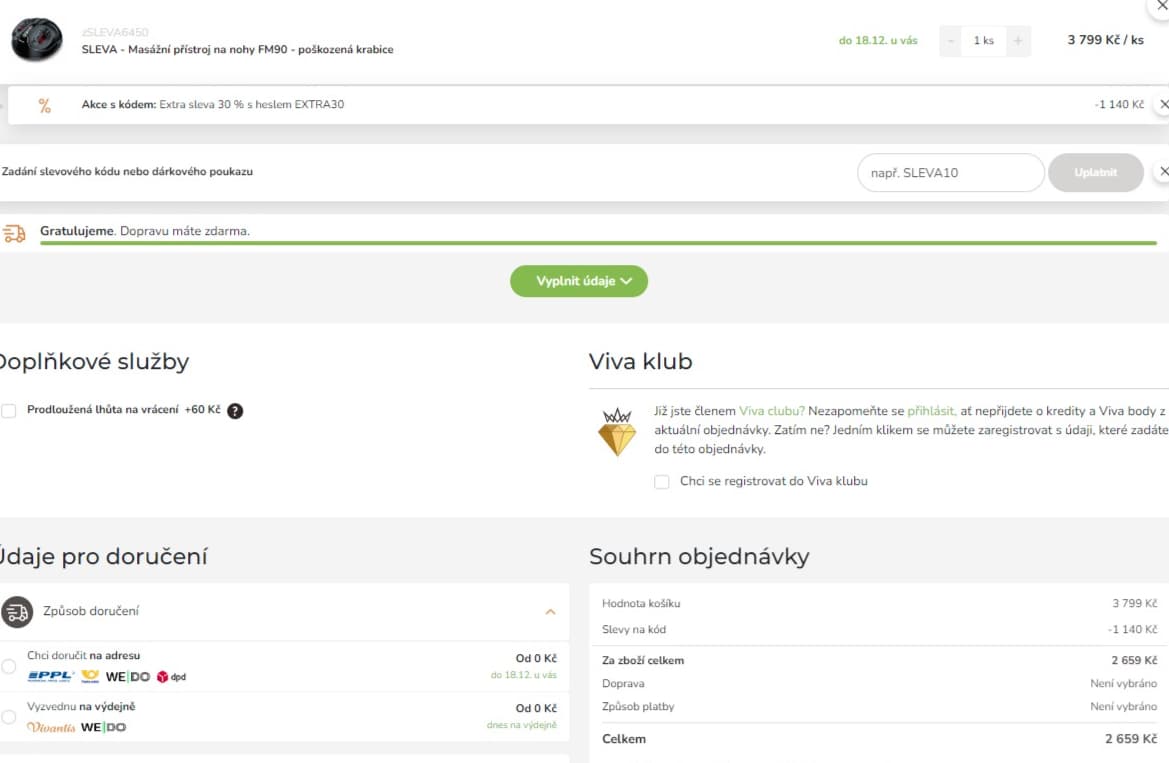Decrease quantity with the minus button
Screen dimensions: 1169x763
[951, 41]
